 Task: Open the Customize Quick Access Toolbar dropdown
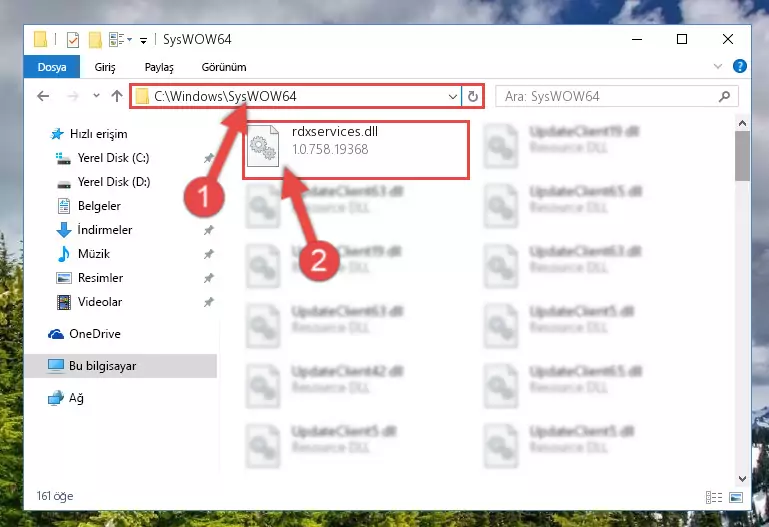(143, 40)
